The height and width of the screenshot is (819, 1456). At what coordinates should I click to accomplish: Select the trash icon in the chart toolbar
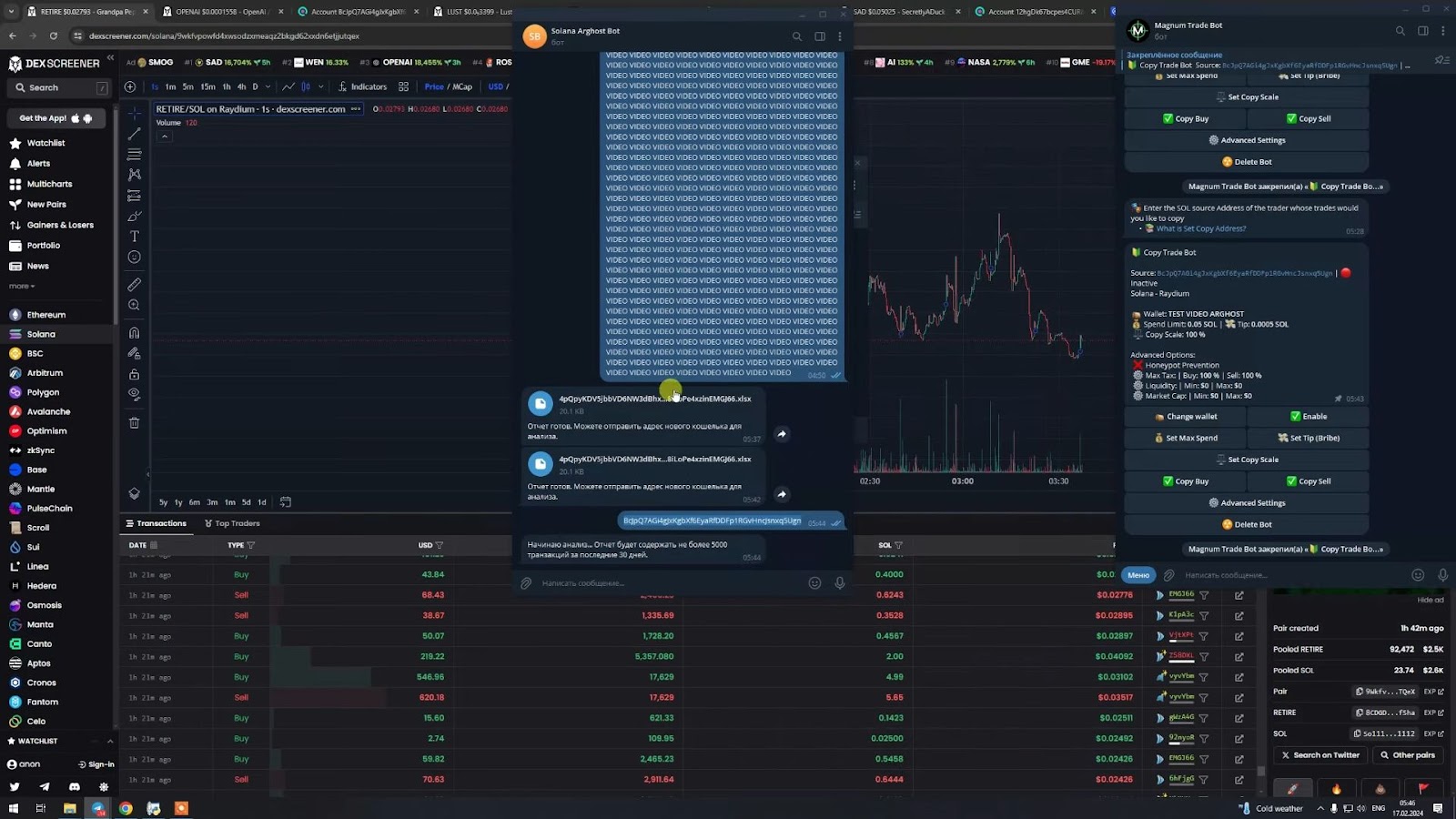click(134, 422)
